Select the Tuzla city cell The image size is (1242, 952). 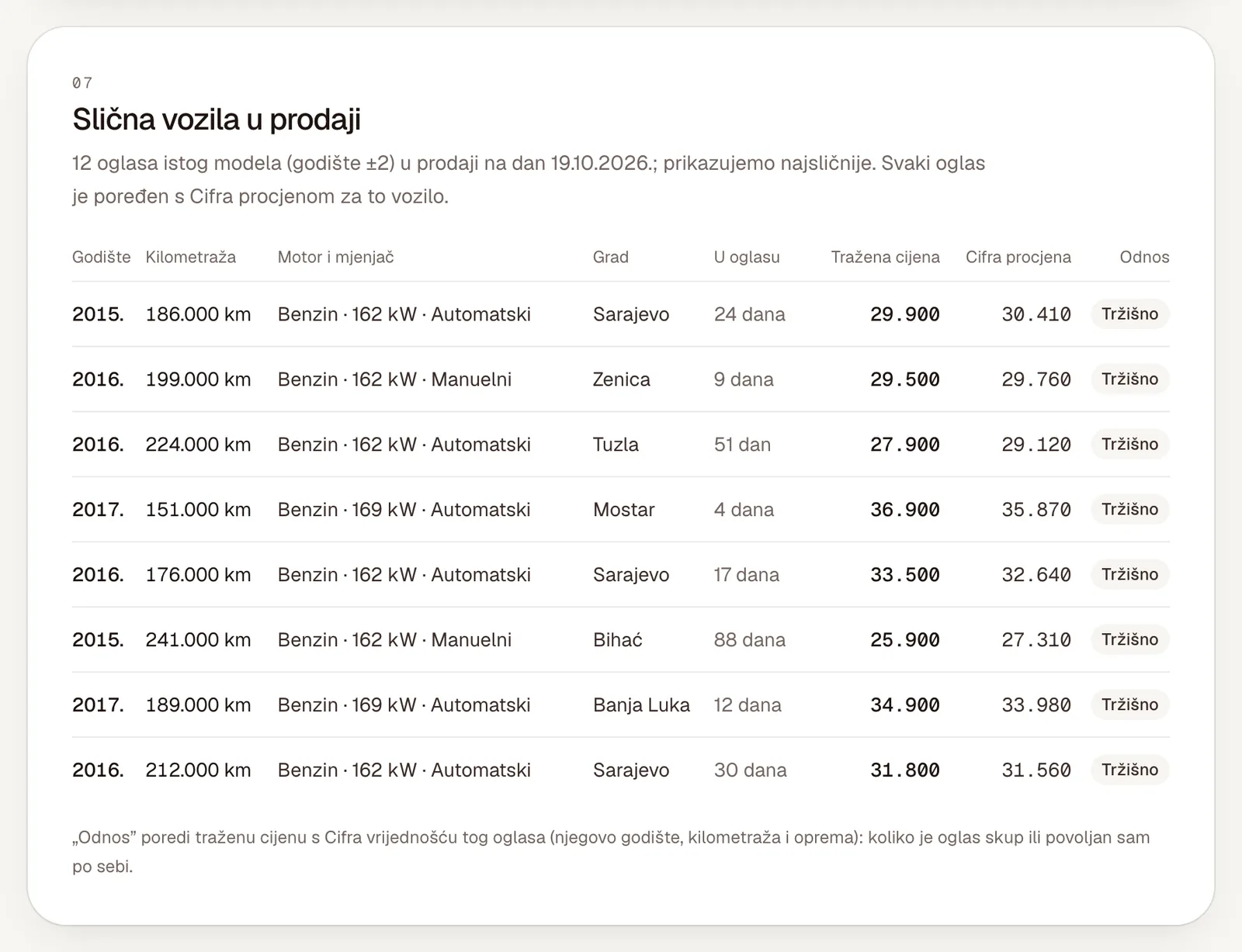(x=616, y=445)
